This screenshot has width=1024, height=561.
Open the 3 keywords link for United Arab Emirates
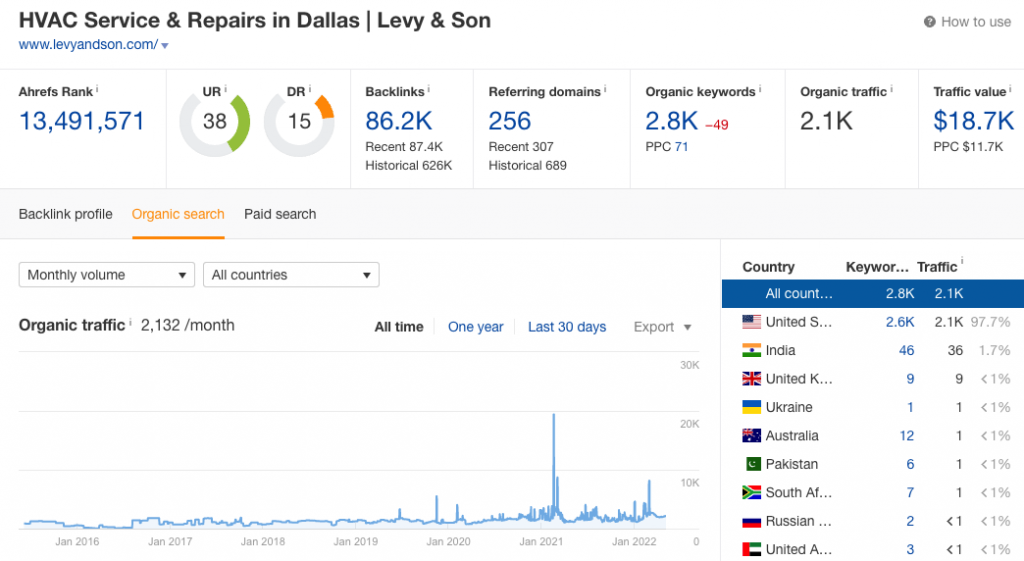(x=910, y=549)
